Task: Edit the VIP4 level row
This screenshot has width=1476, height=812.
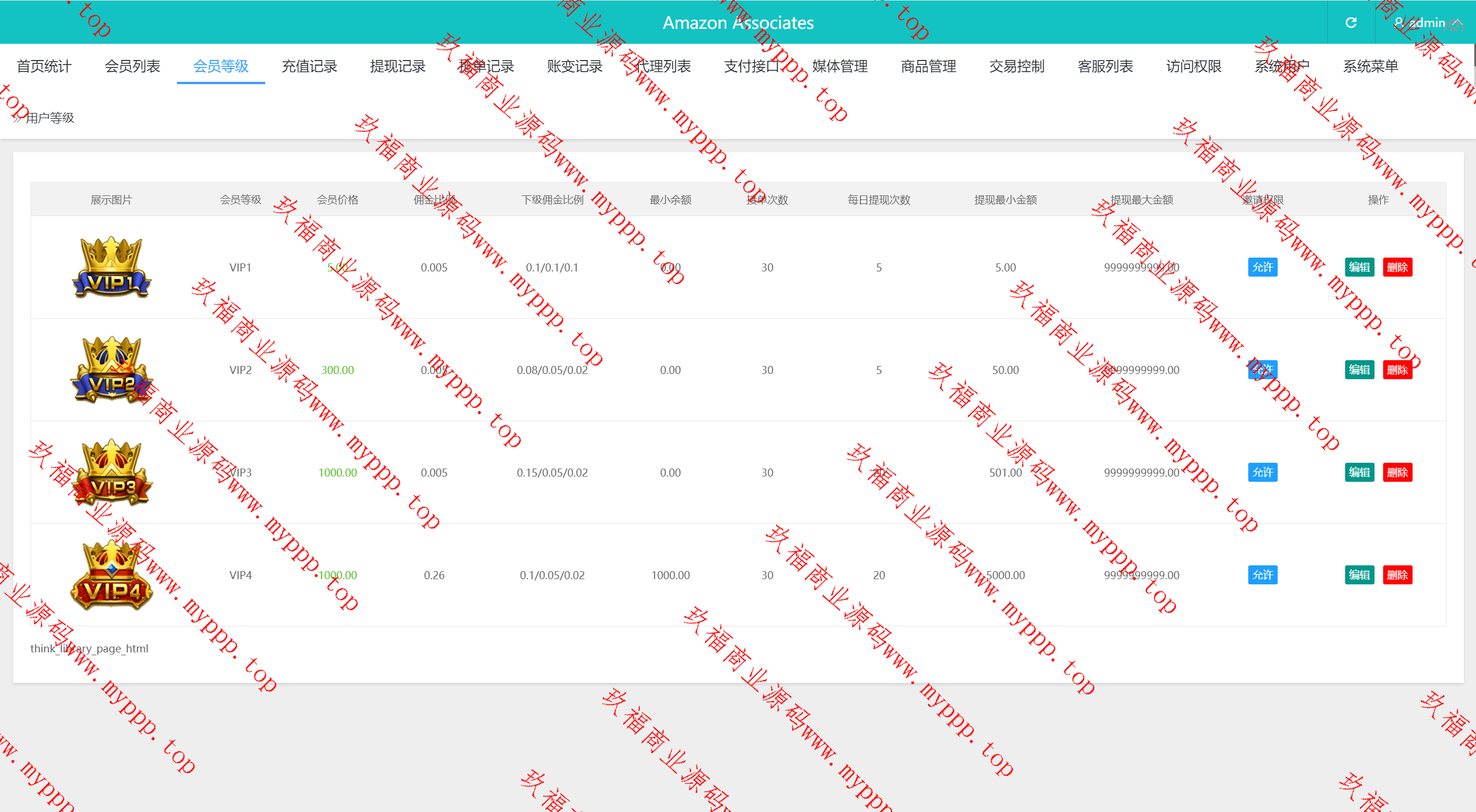Action: pyautogui.click(x=1359, y=575)
